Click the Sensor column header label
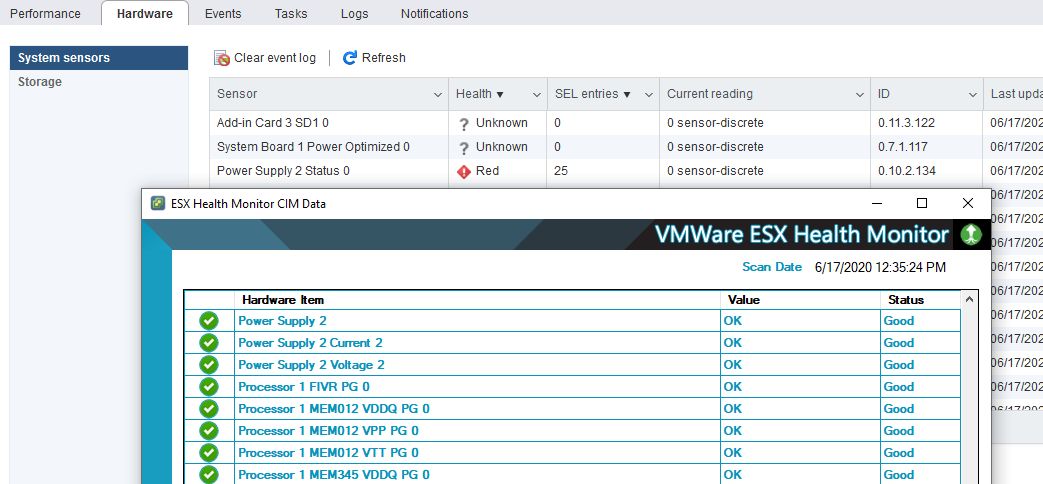 click(237, 94)
